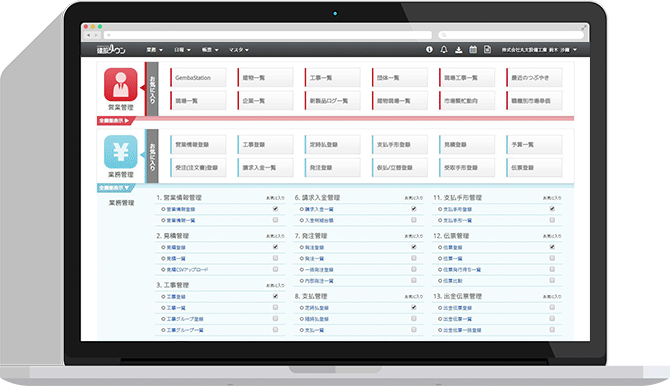Open the calendar icon in header
The width and height of the screenshot is (670, 386).
coord(473,50)
